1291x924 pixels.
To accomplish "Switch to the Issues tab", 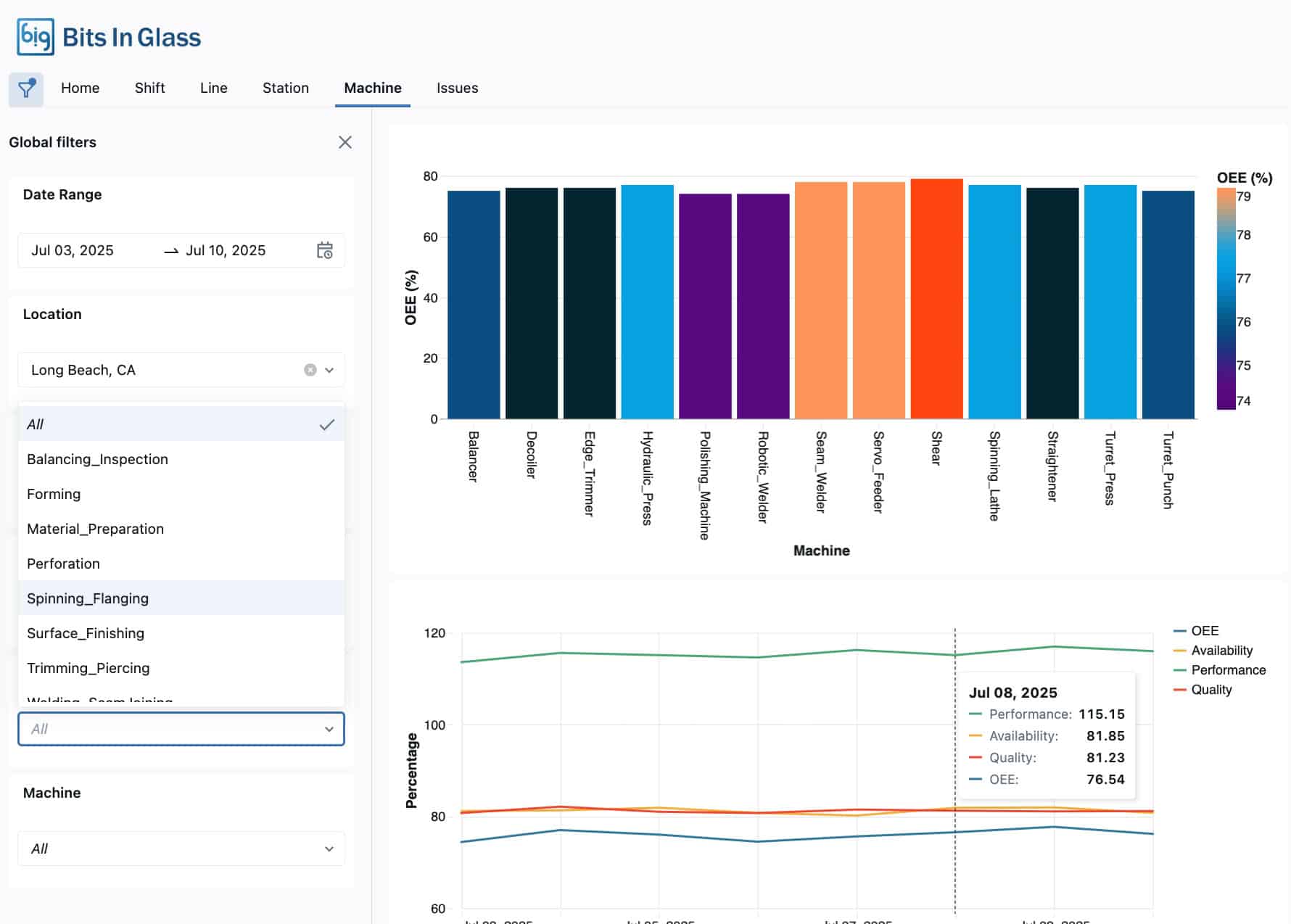I will (x=457, y=88).
